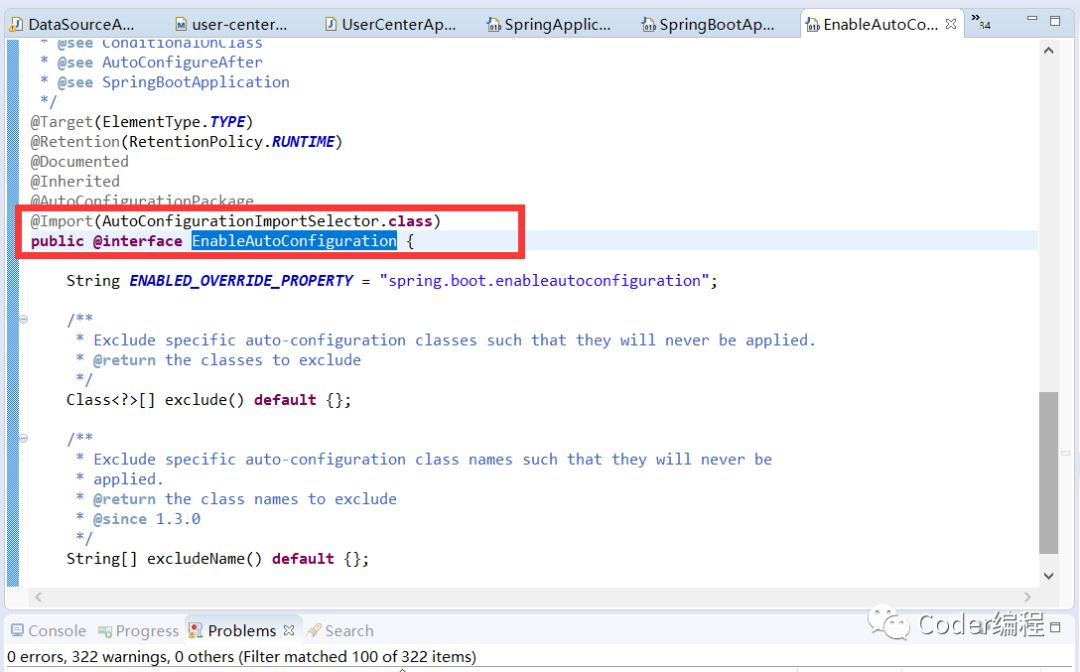This screenshot has height=672, width=1080.
Task: Click the Progress view icon
Action: (x=105, y=631)
